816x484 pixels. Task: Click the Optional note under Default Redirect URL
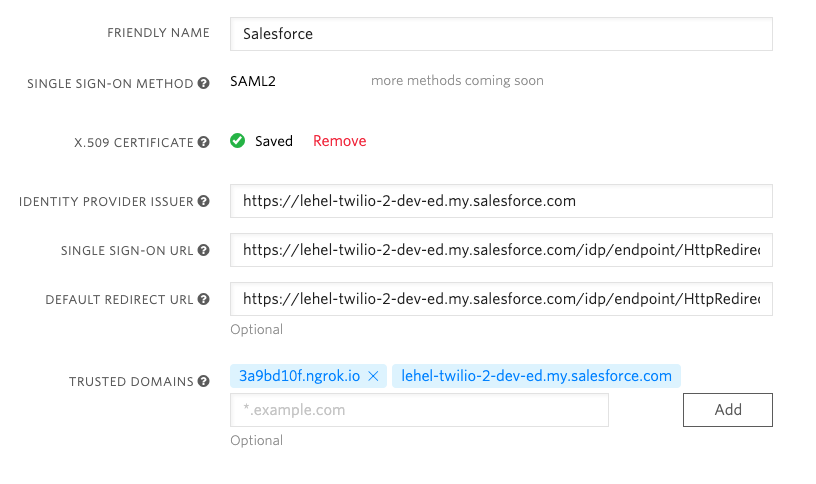[x=257, y=329]
